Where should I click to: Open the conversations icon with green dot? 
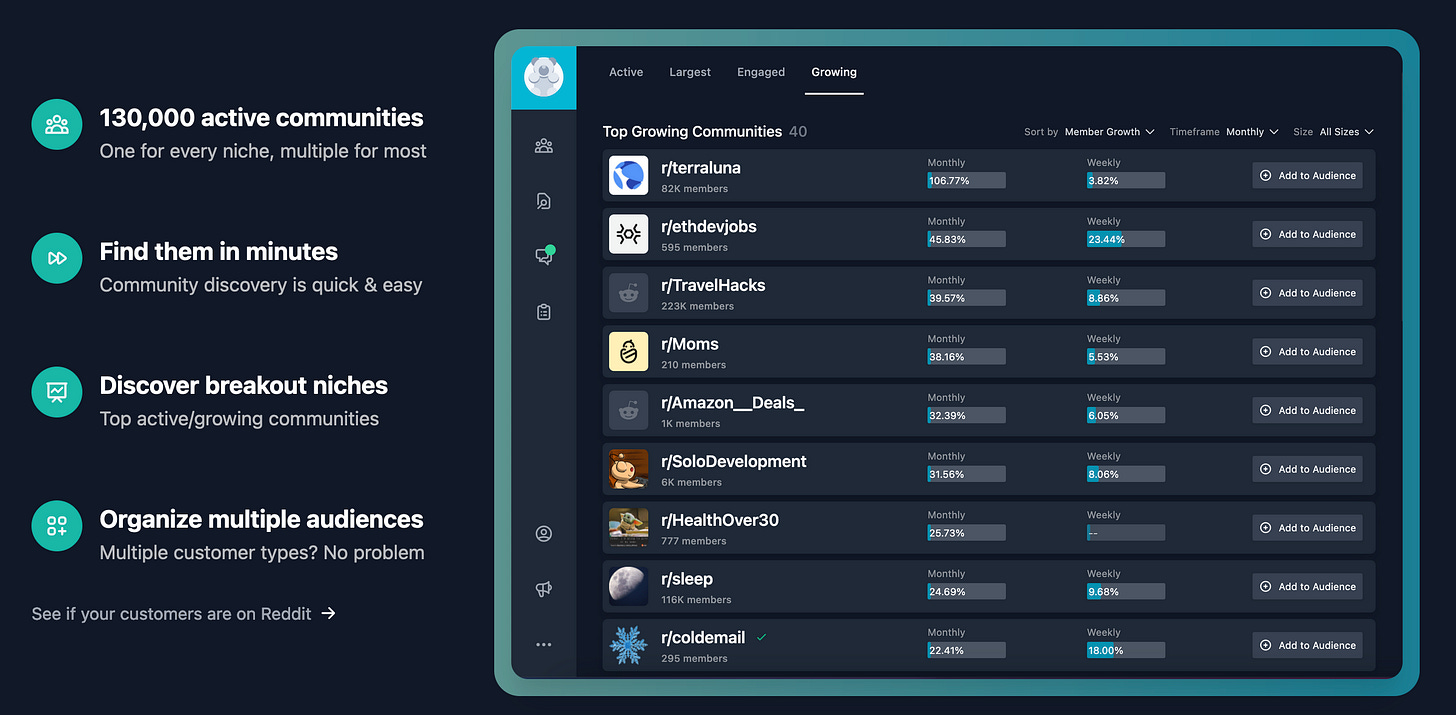point(545,256)
